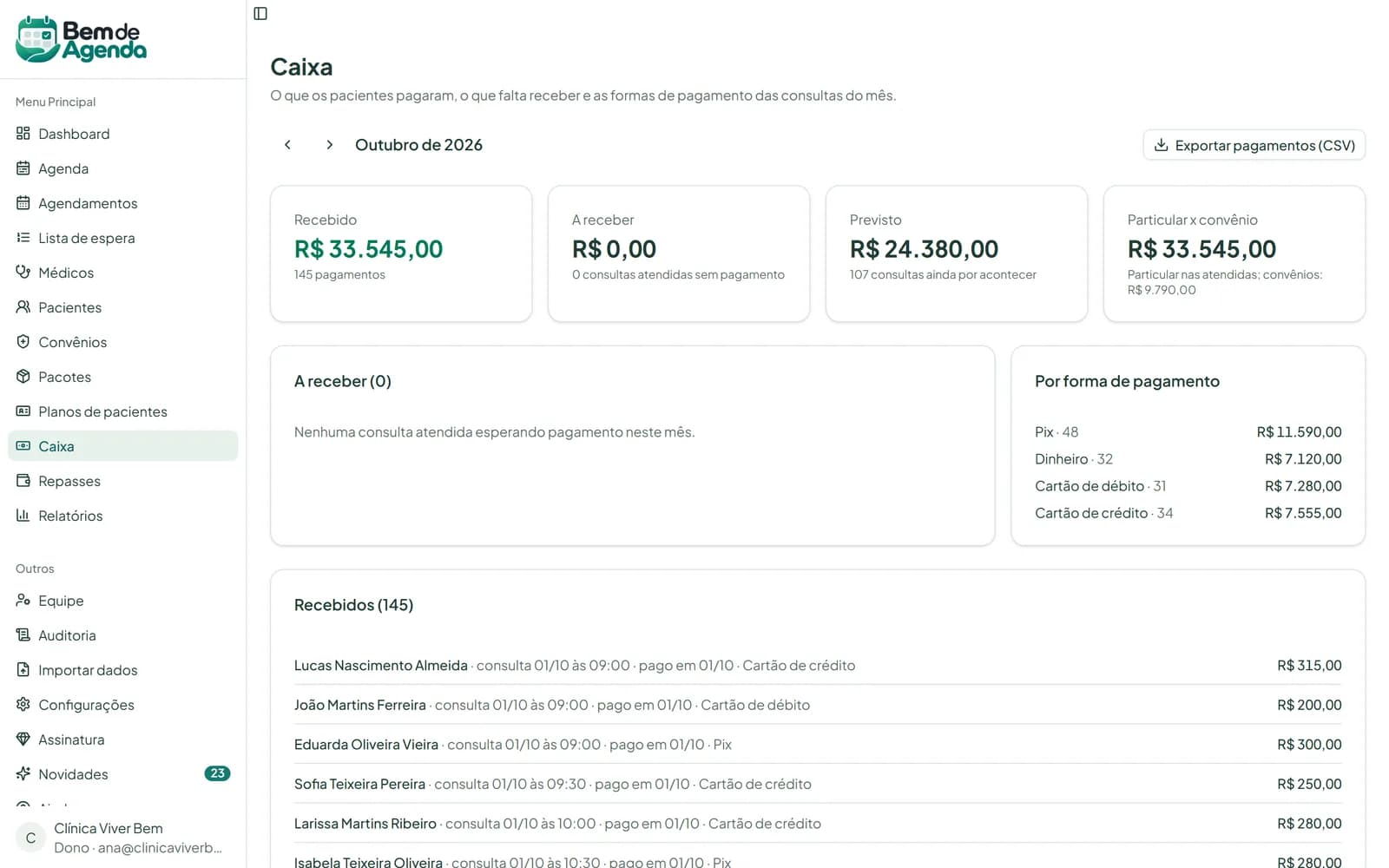Viewport: 1389px width, 868px height.
Task: Open Equipe menu item
Action: click(122, 601)
